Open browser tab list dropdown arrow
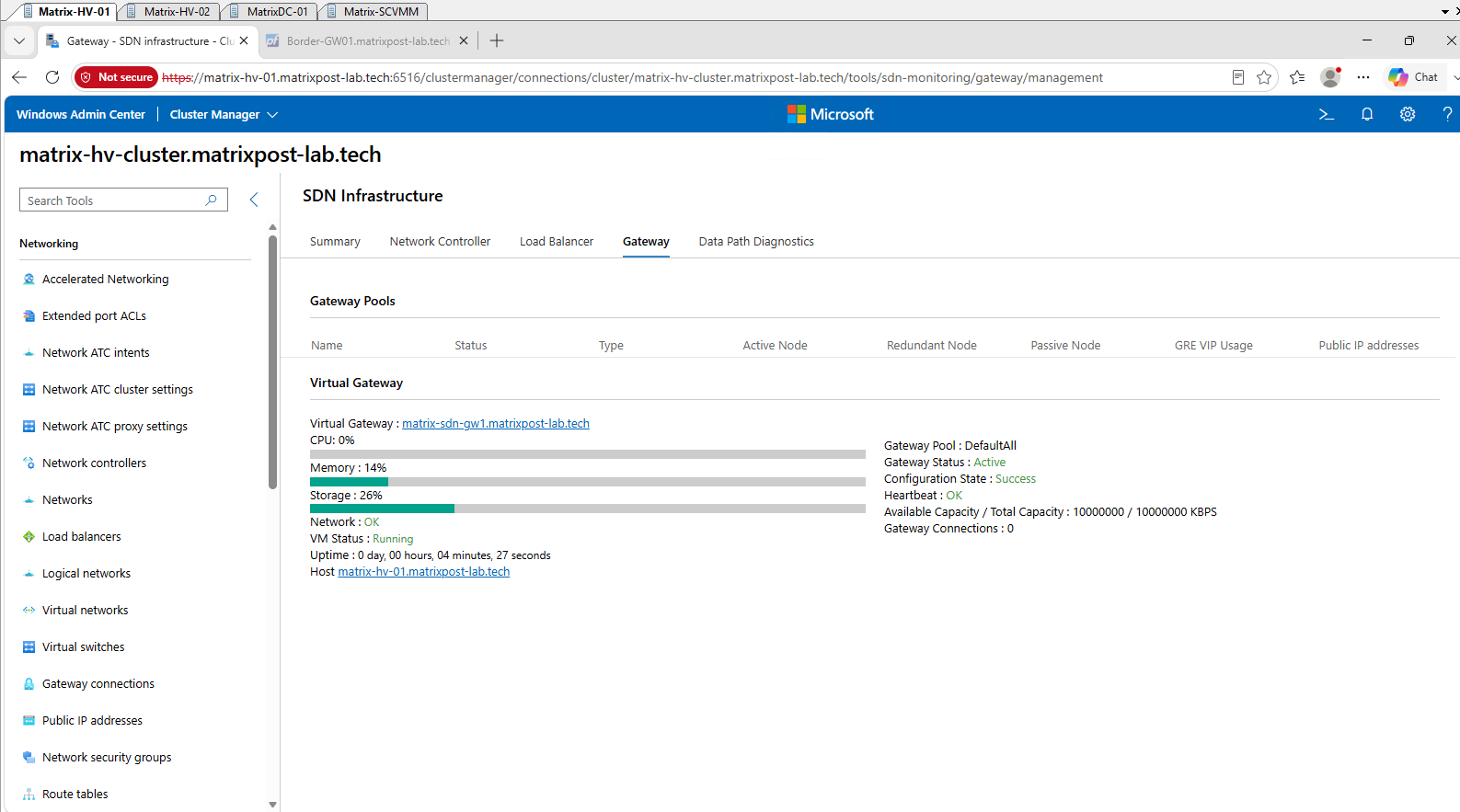 [19, 40]
